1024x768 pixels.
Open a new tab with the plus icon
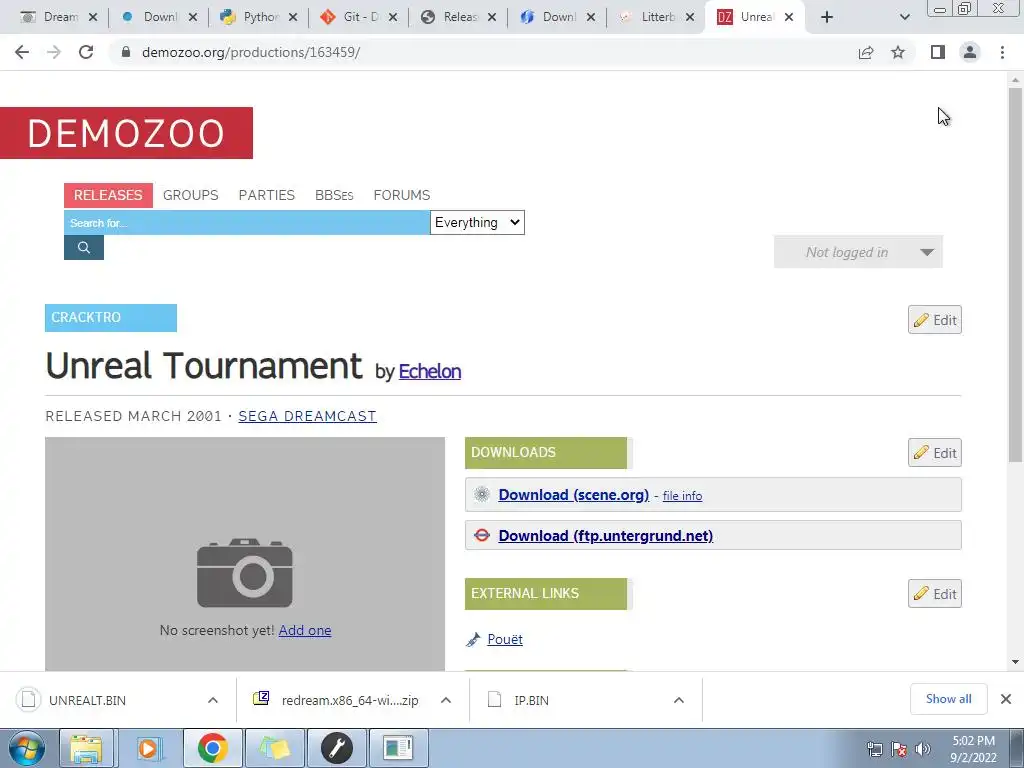click(827, 17)
